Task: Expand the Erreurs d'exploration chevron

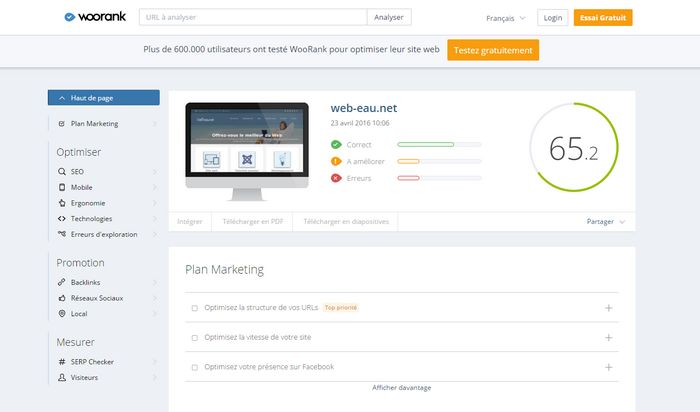Action: (x=155, y=234)
